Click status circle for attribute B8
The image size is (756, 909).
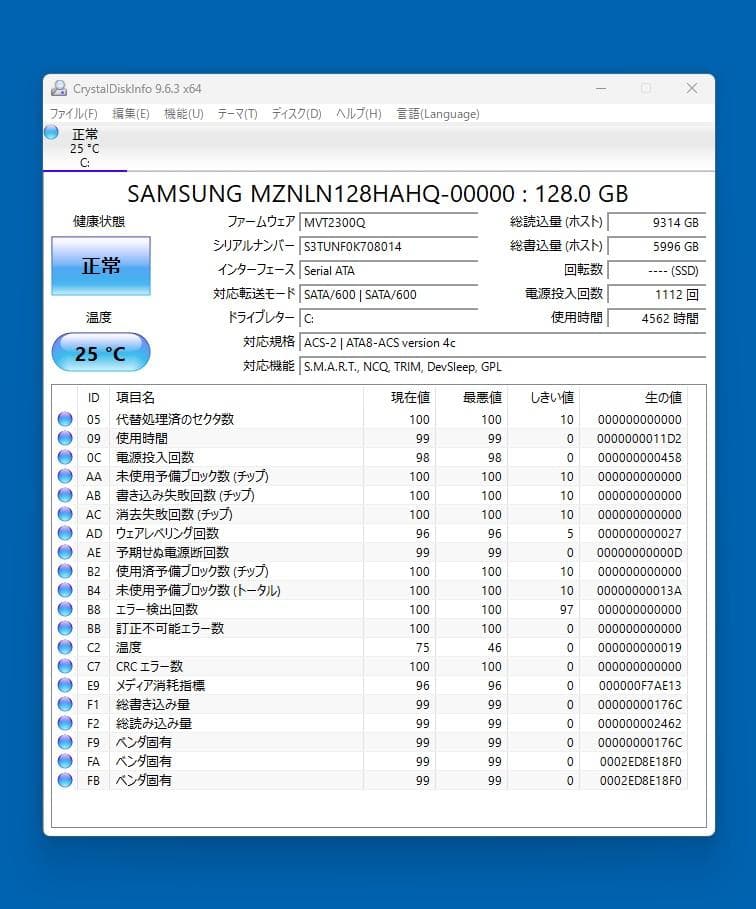65,609
